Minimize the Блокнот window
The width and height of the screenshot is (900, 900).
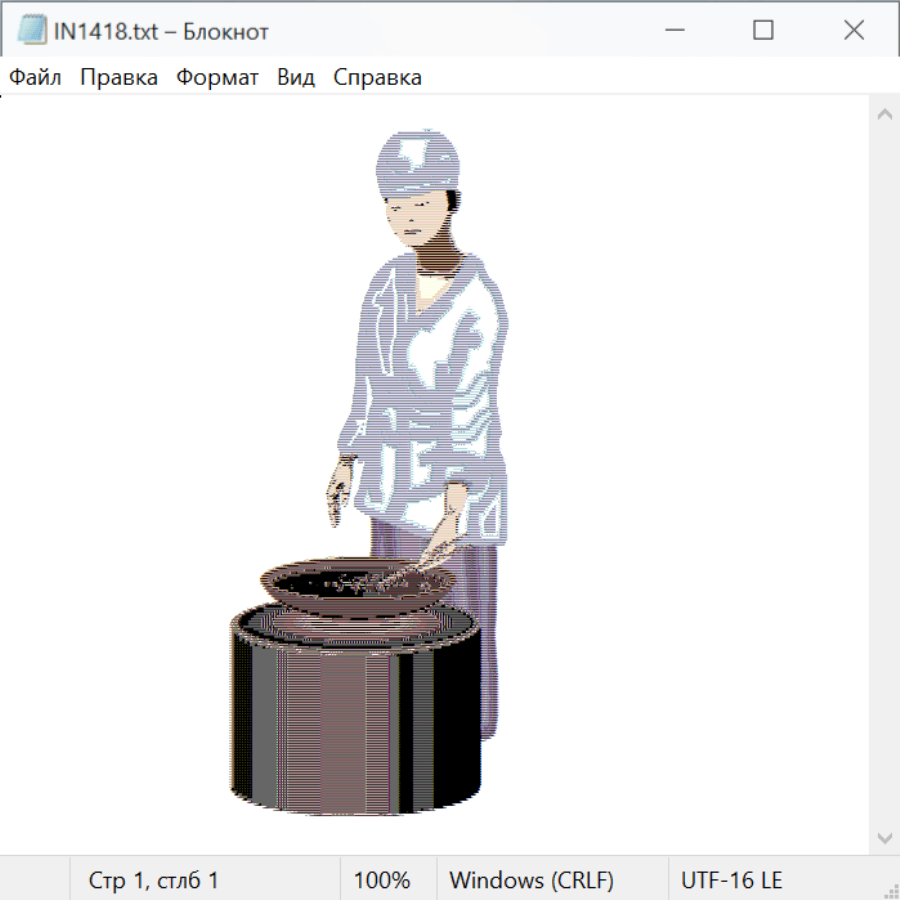674,31
